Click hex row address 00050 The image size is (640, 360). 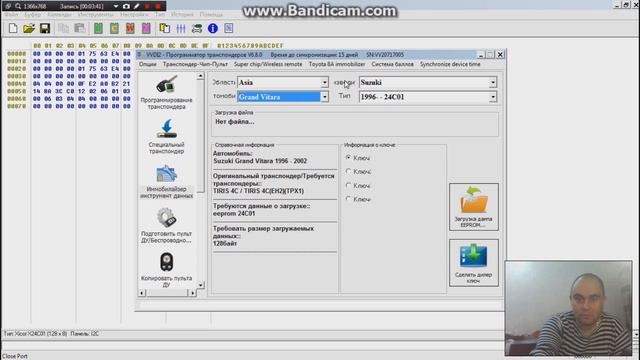coord(16,91)
